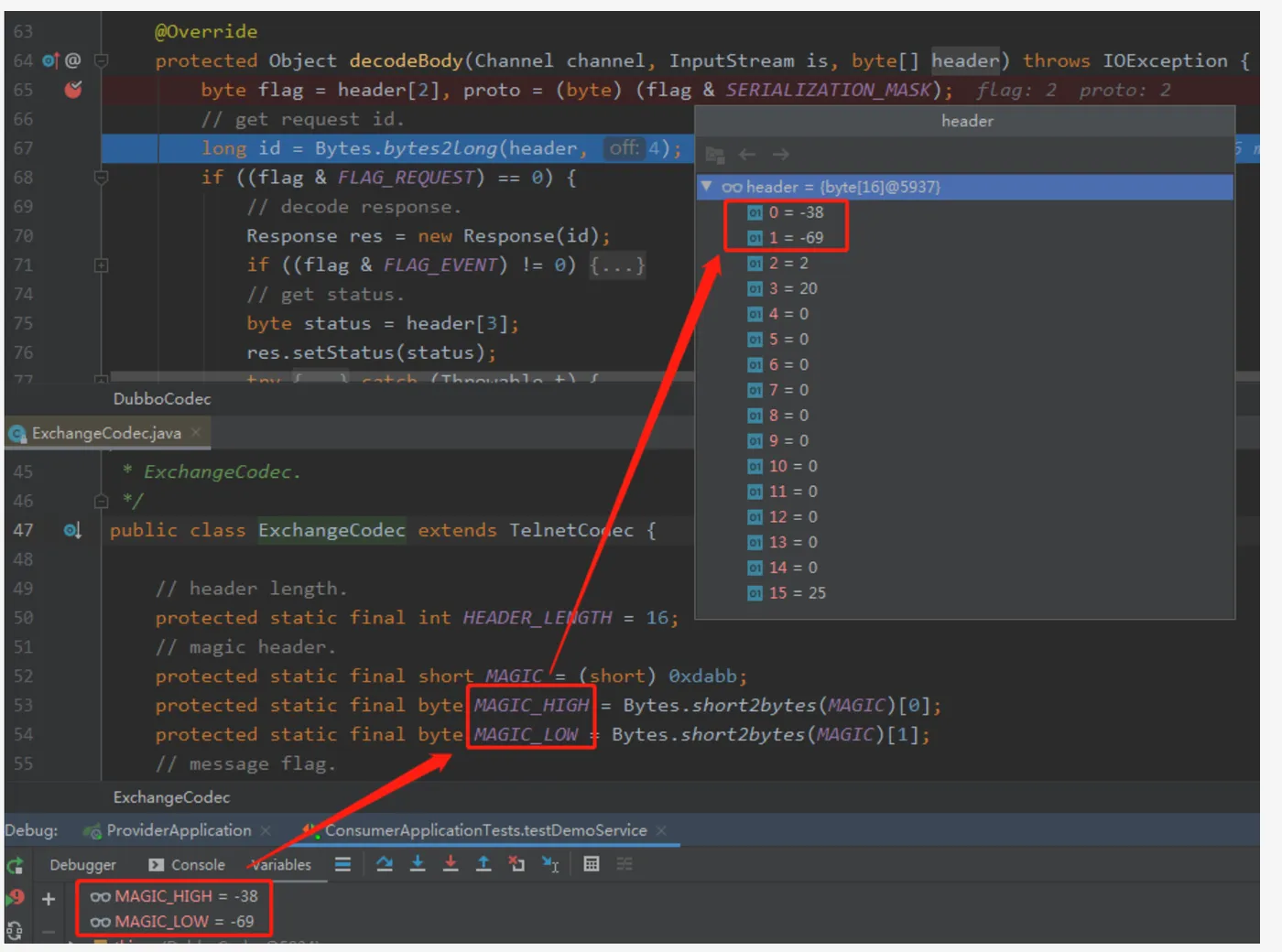
Task: Click ExchangeCodec.java tab file icon
Action: pos(16,433)
